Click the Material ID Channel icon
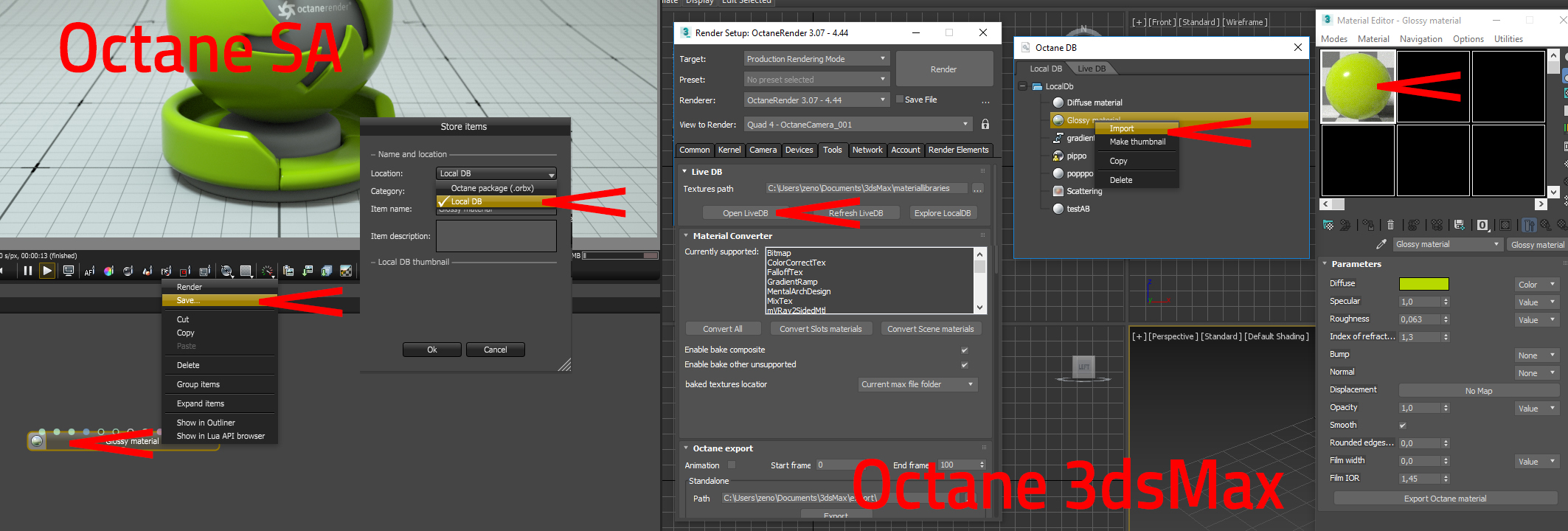The height and width of the screenshot is (531, 1568). click(1482, 225)
